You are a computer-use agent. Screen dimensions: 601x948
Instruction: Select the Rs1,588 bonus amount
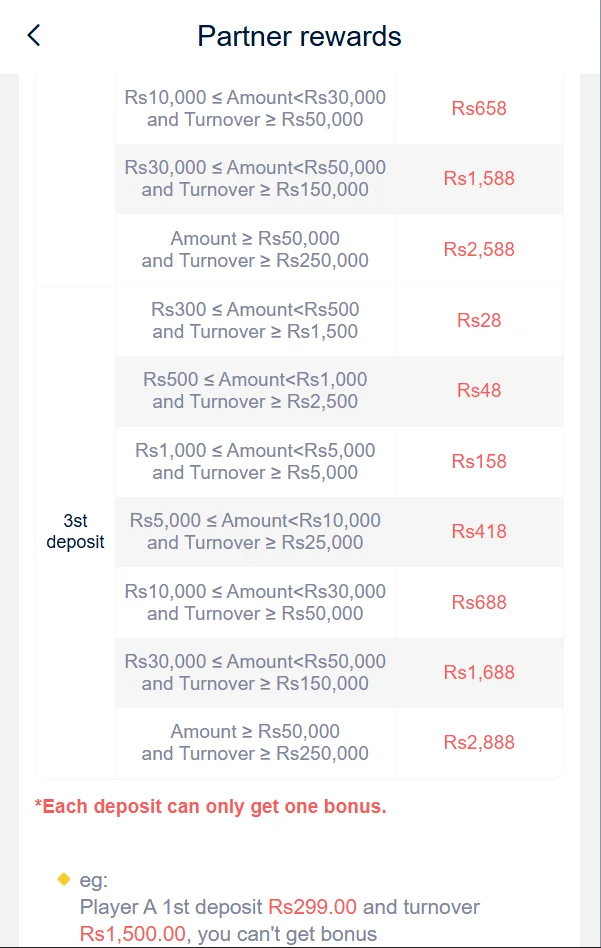tap(479, 179)
